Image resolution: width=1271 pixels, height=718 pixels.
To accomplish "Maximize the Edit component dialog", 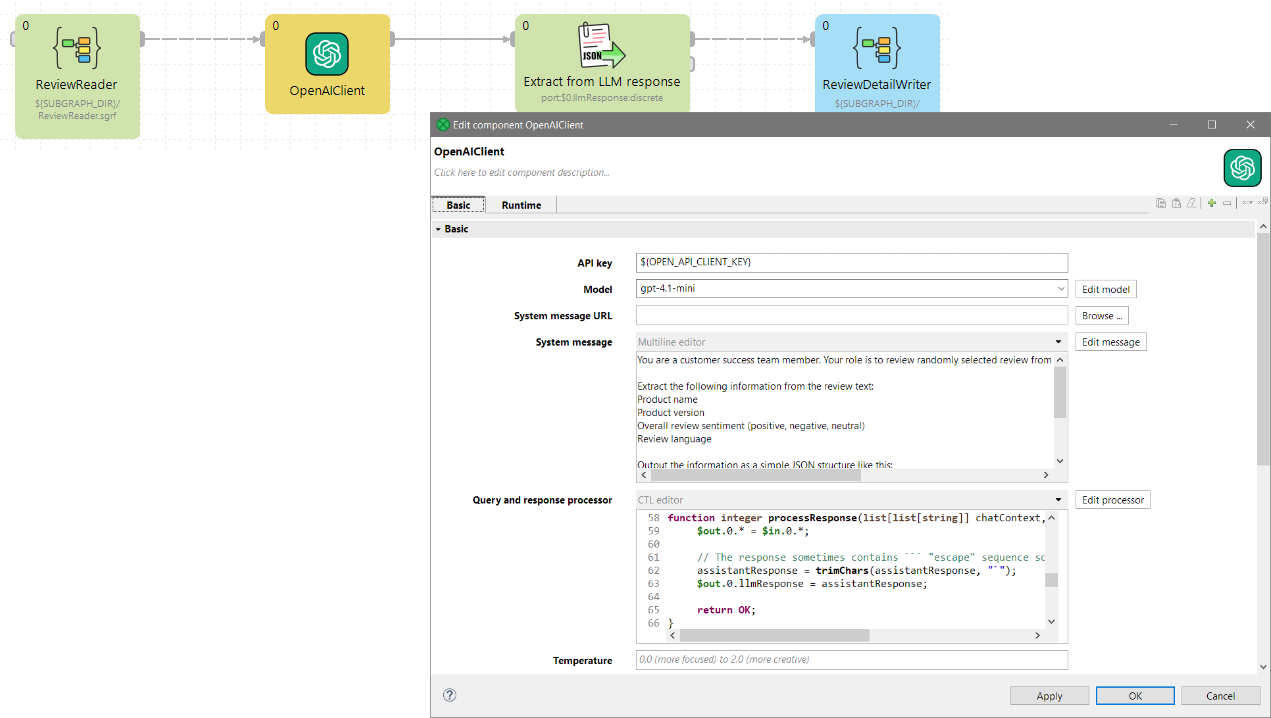I will pos(1212,125).
